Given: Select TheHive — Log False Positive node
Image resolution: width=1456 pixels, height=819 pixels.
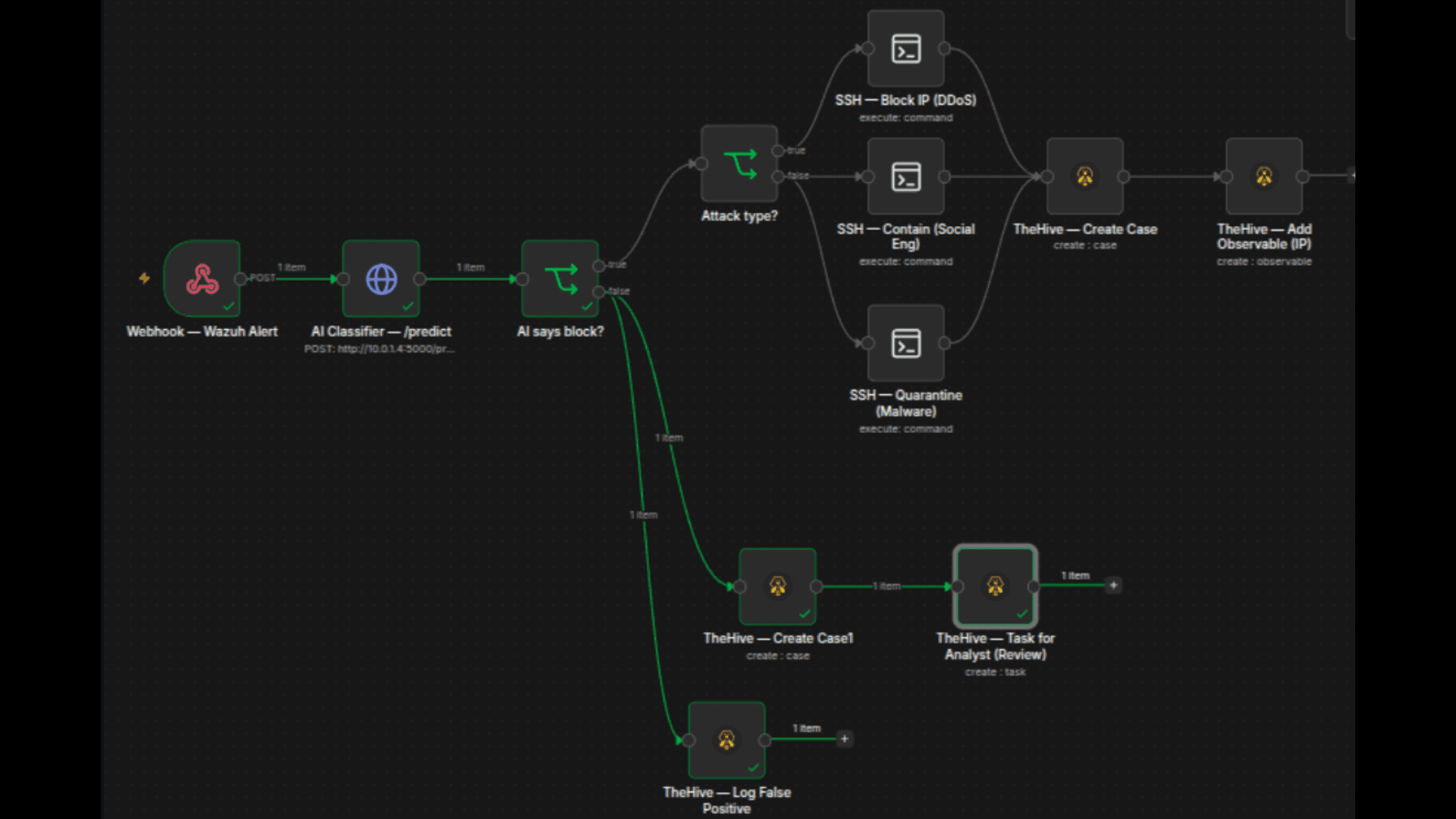Looking at the screenshot, I should click(726, 740).
